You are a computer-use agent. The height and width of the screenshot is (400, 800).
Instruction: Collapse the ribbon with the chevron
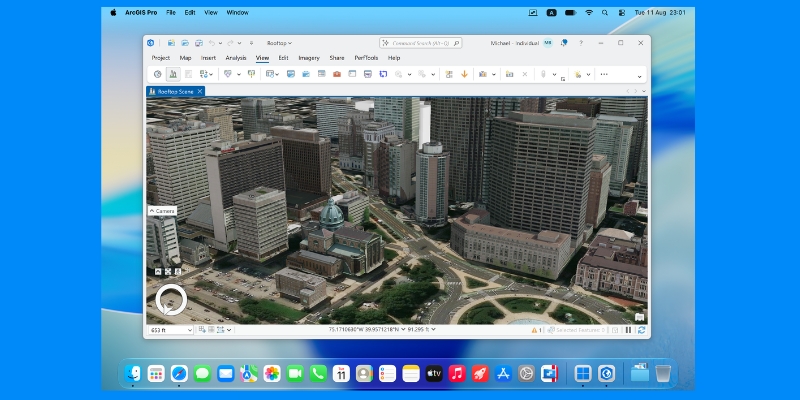[x=639, y=77]
